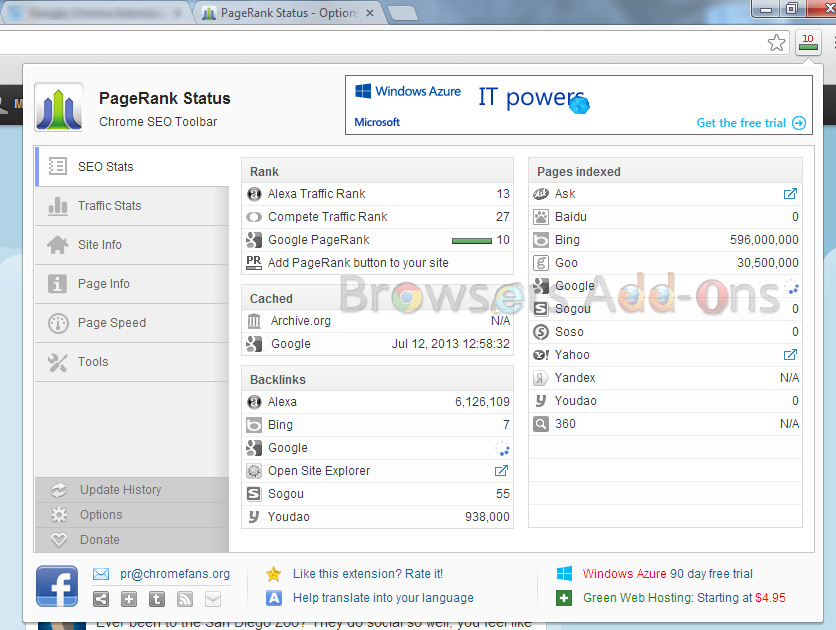Click Bing pages indexed 596,000,000
This screenshot has height=630, width=836.
[764, 240]
